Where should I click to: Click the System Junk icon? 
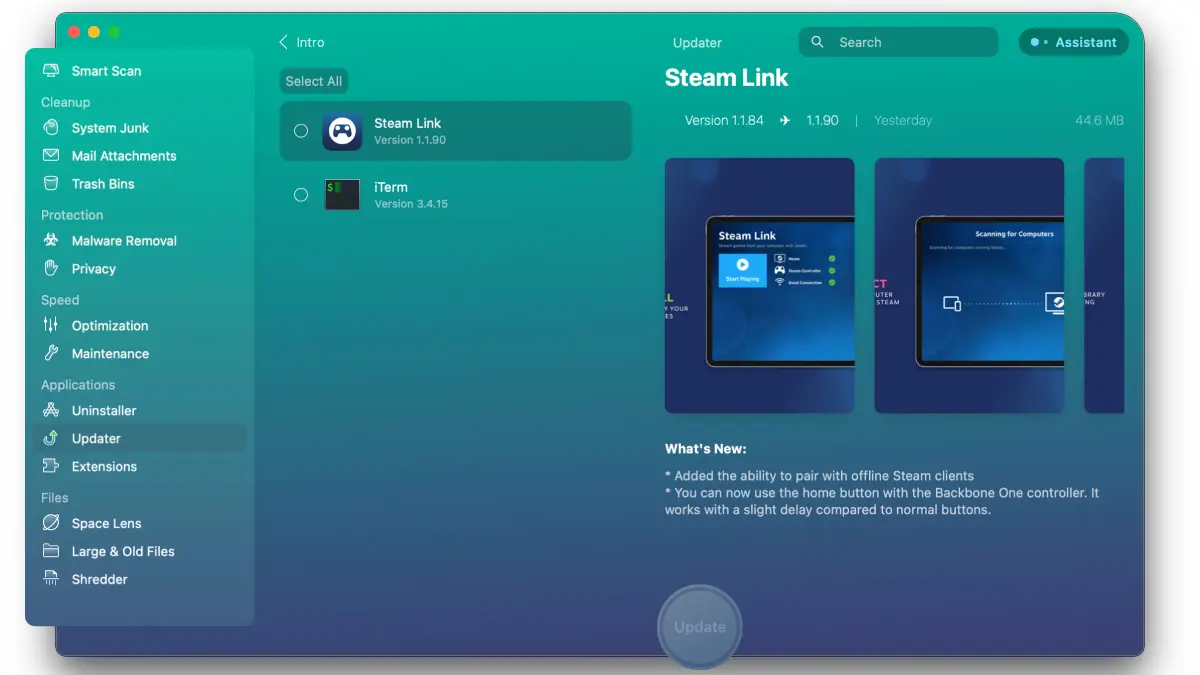[x=51, y=128]
